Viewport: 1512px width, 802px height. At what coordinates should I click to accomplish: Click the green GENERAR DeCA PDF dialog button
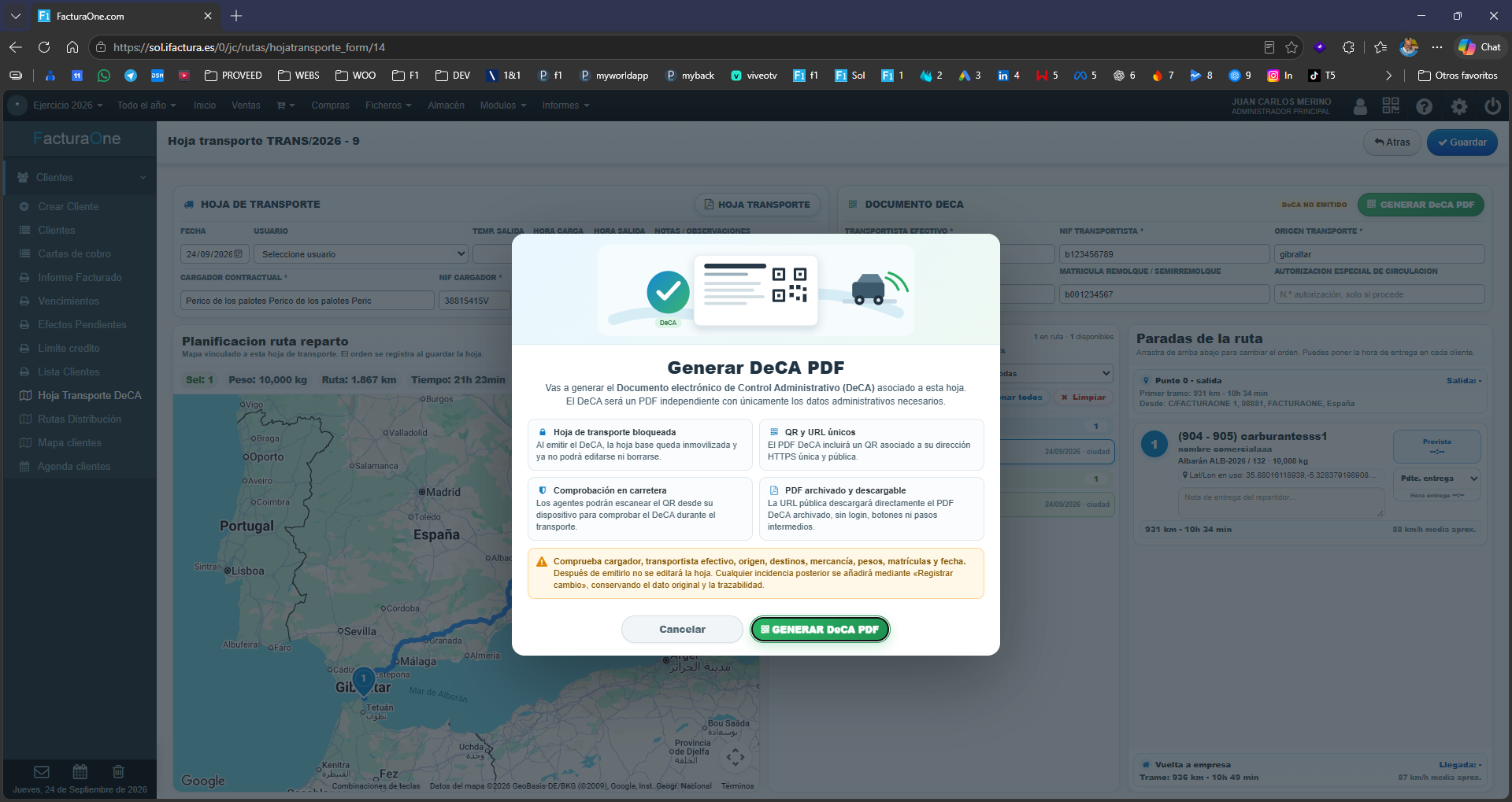pos(820,630)
